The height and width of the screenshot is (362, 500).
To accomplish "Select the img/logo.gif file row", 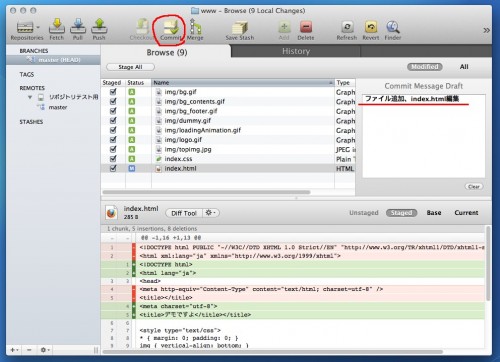I will pyautogui.click(x=228, y=140).
